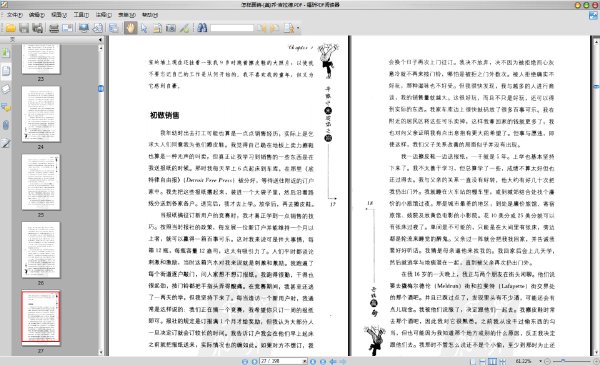Click the binoculars Find icon

click(202, 28)
